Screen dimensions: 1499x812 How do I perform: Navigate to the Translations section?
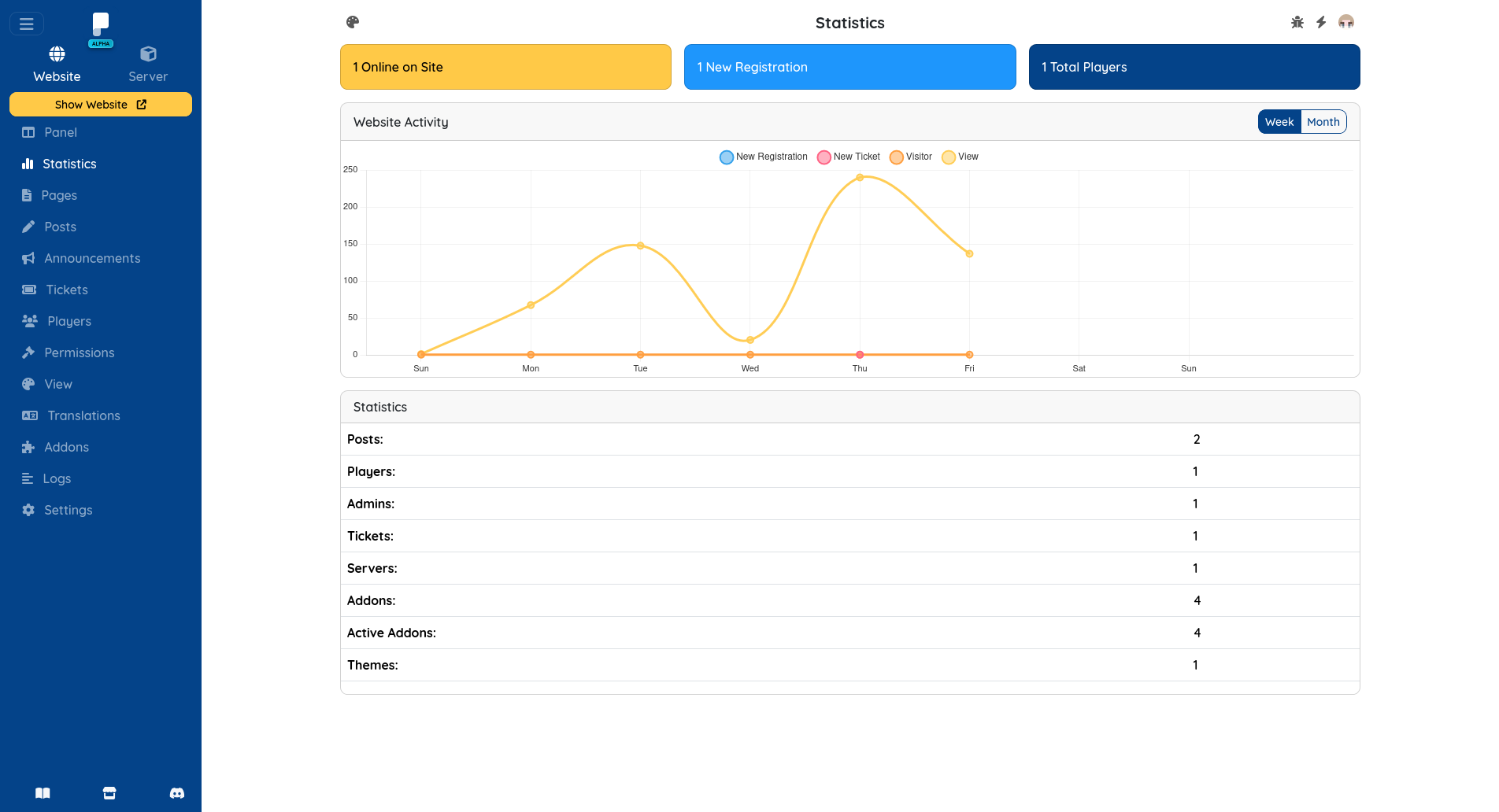[x=83, y=415]
